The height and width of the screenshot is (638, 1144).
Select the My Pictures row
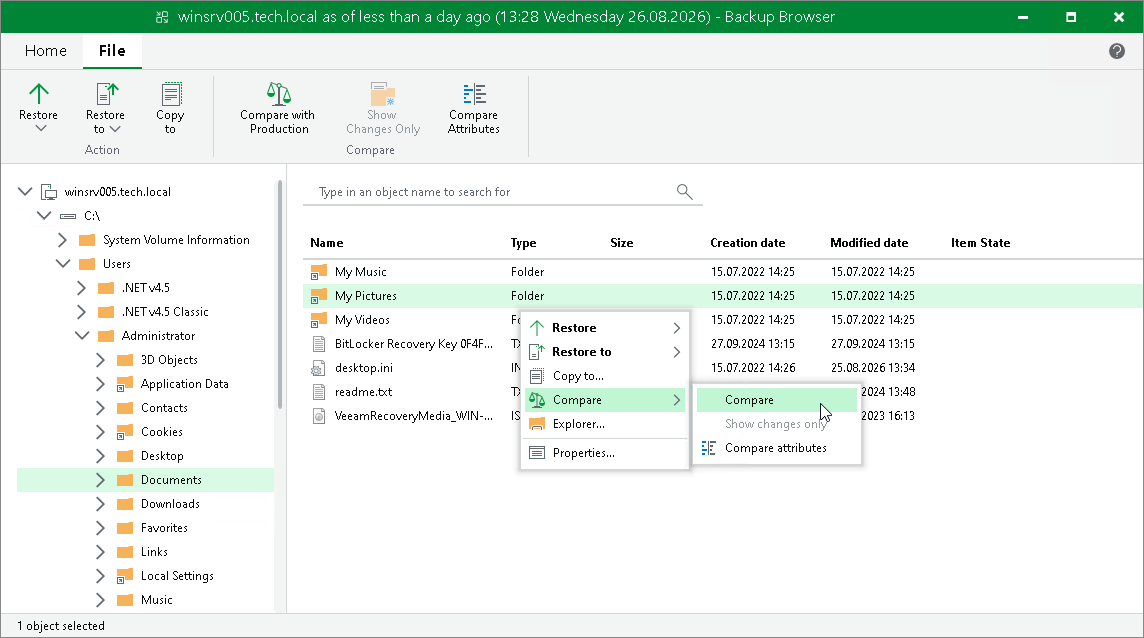click(x=722, y=296)
